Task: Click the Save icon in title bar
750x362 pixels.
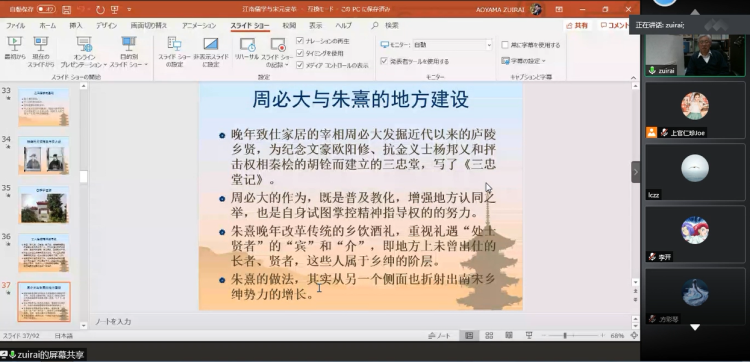Action: tap(66, 10)
